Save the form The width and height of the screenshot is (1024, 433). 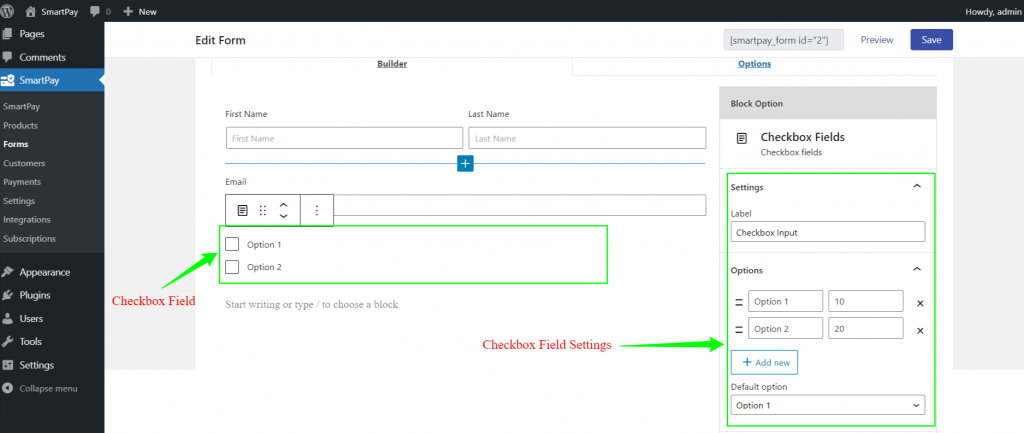931,40
